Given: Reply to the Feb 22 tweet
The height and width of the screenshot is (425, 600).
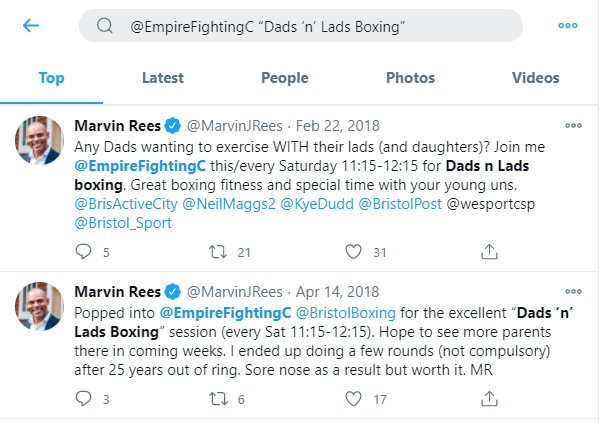Looking at the screenshot, I should [84, 253].
